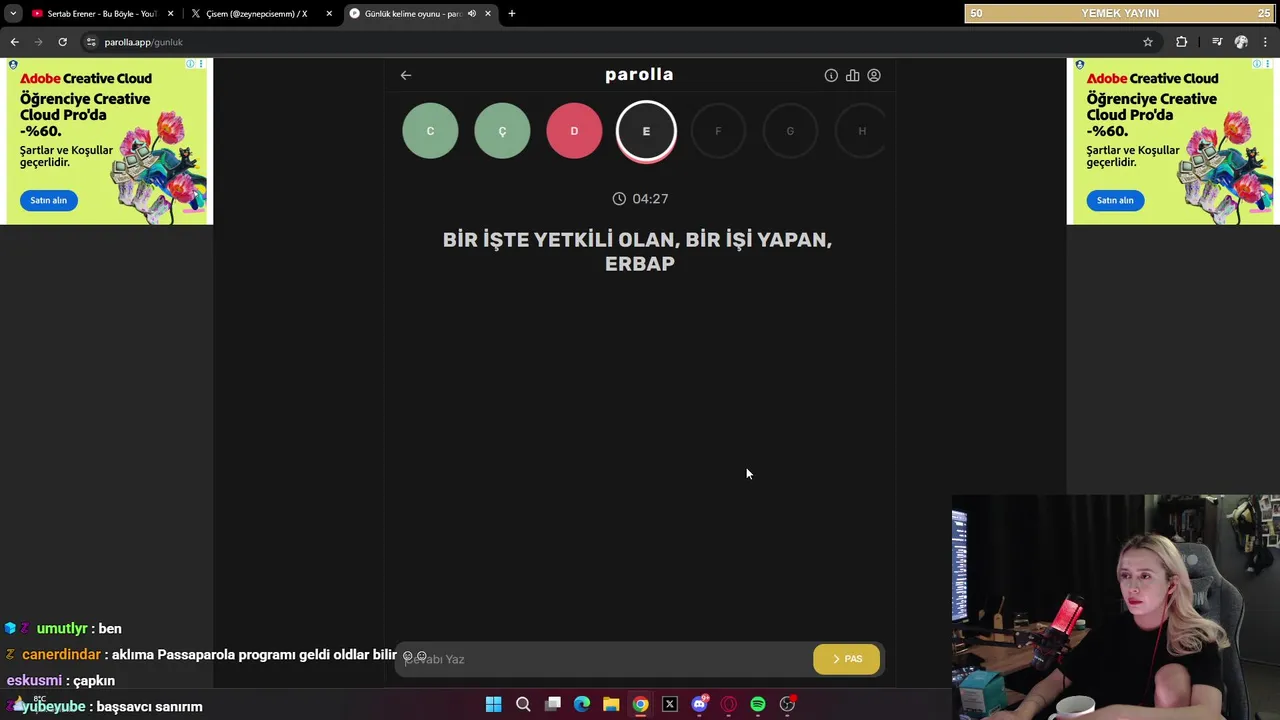1280x720 pixels.
Task: Click the clock timer 04:27
Action: pos(640,199)
